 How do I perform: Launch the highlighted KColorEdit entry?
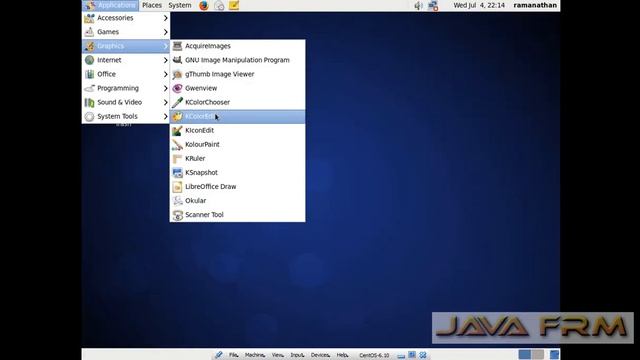pyautogui.click(x=237, y=116)
